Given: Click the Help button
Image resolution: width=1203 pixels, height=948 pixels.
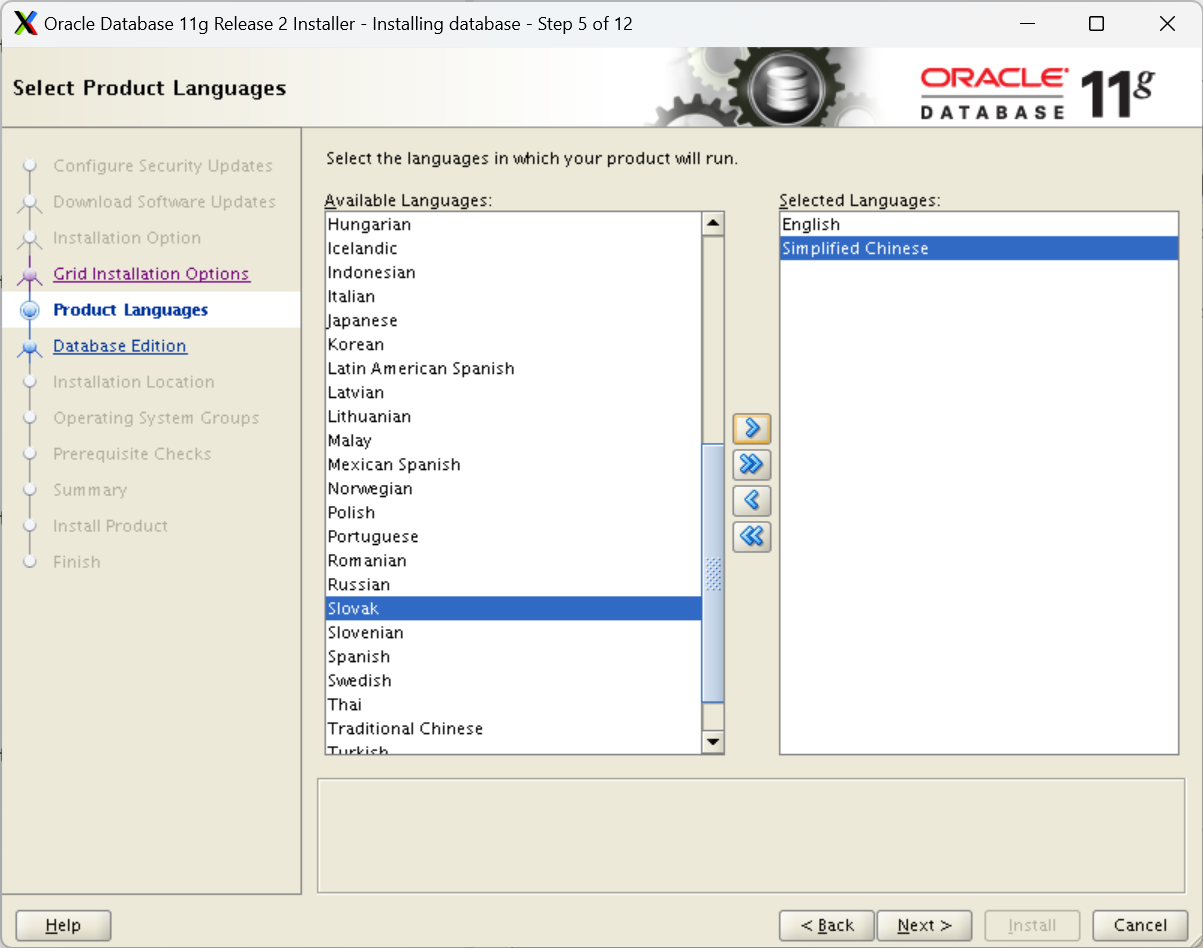Looking at the screenshot, I should (x=63, y=926).
